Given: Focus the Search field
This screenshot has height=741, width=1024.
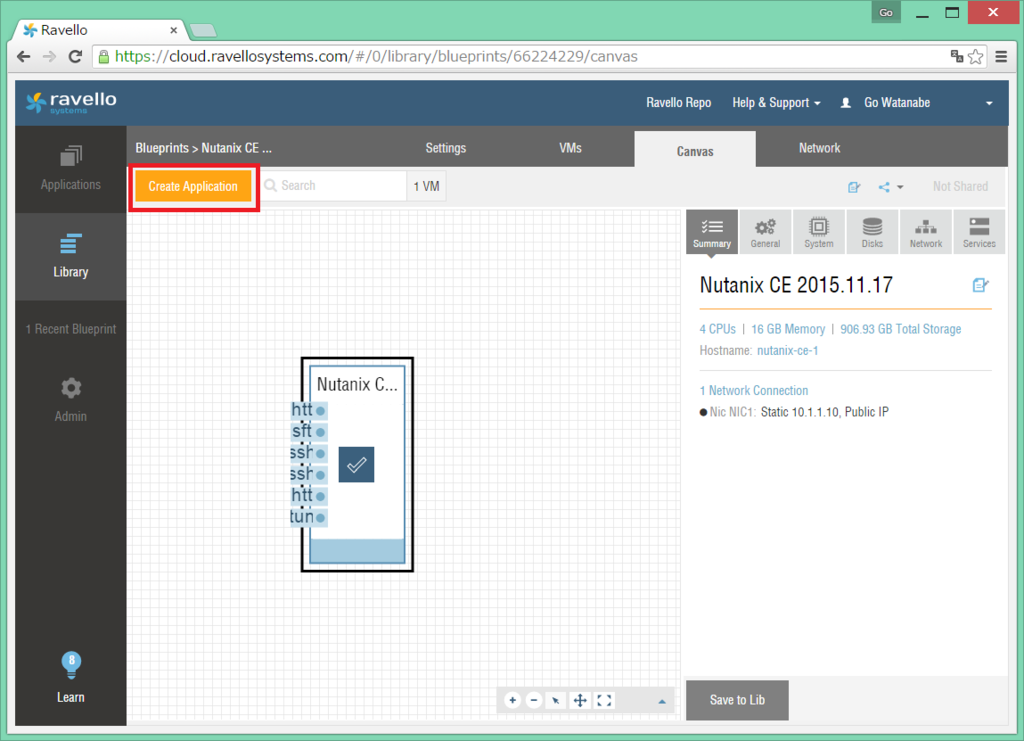Looking at the screenshot, I should (334, 186).
